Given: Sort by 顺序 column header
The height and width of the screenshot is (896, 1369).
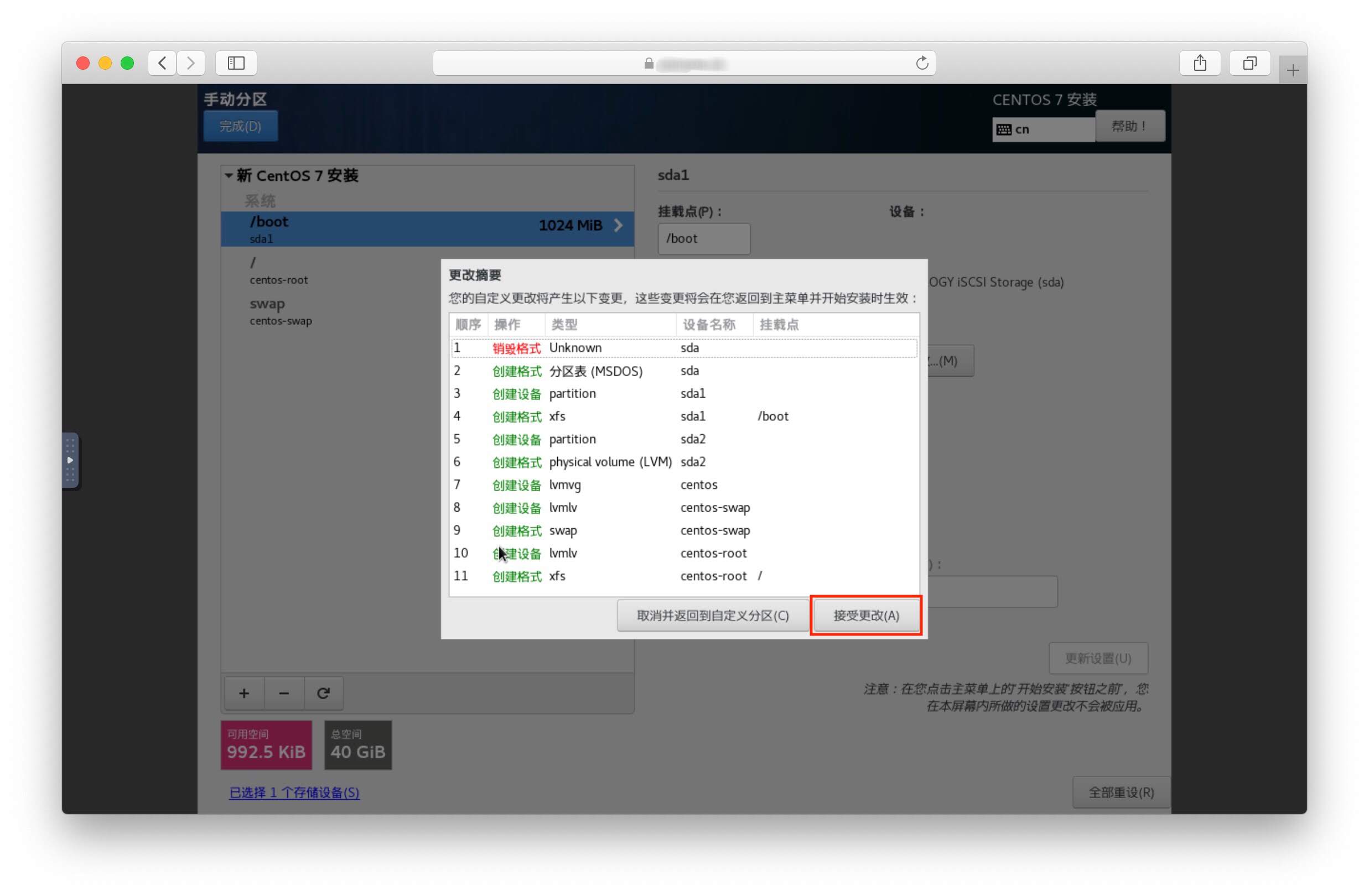Looking at the screenshot, I should (x=468, y=324).
